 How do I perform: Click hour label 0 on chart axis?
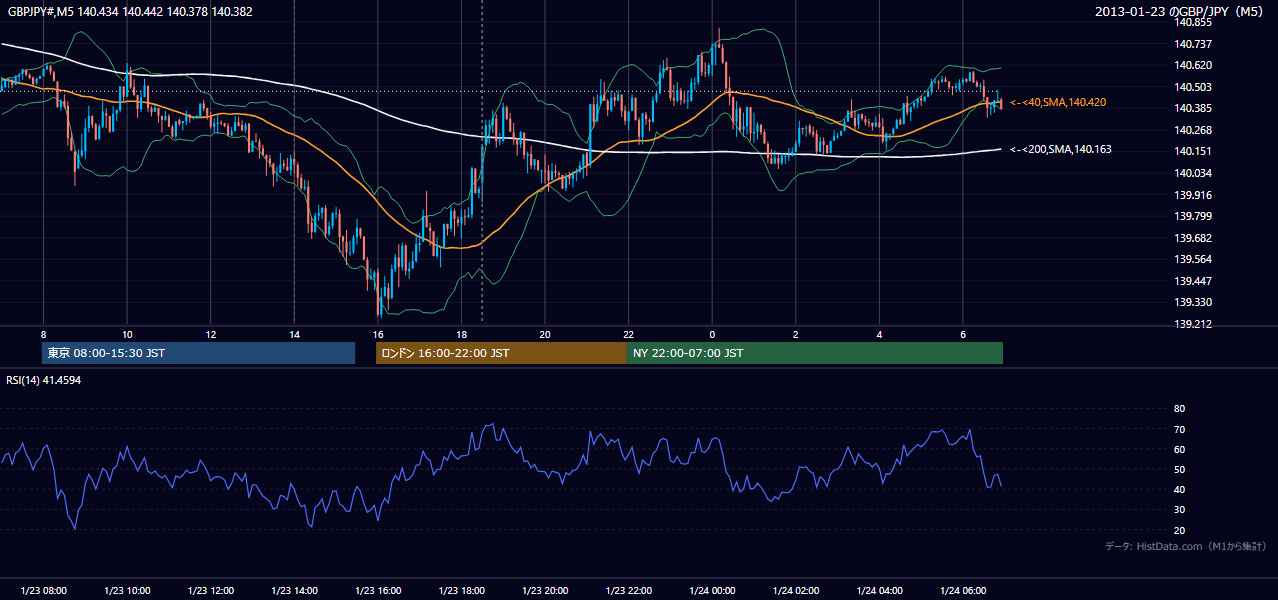pos(712,334)
